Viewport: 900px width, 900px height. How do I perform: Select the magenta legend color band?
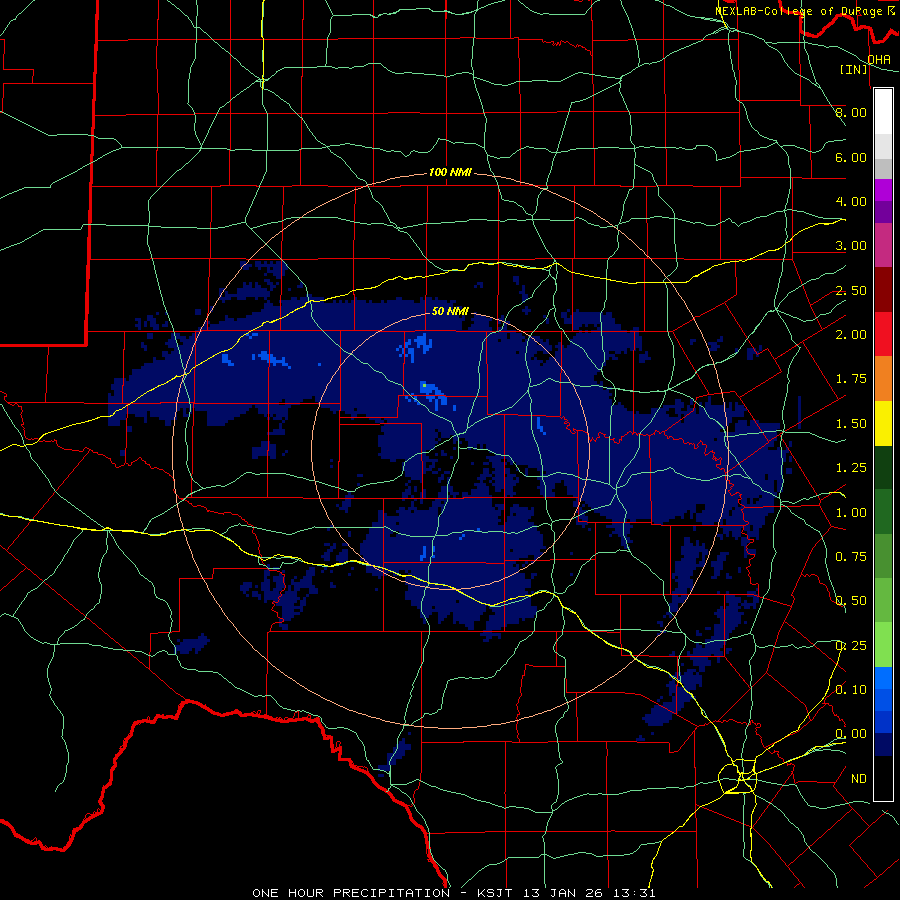(883, 190)
